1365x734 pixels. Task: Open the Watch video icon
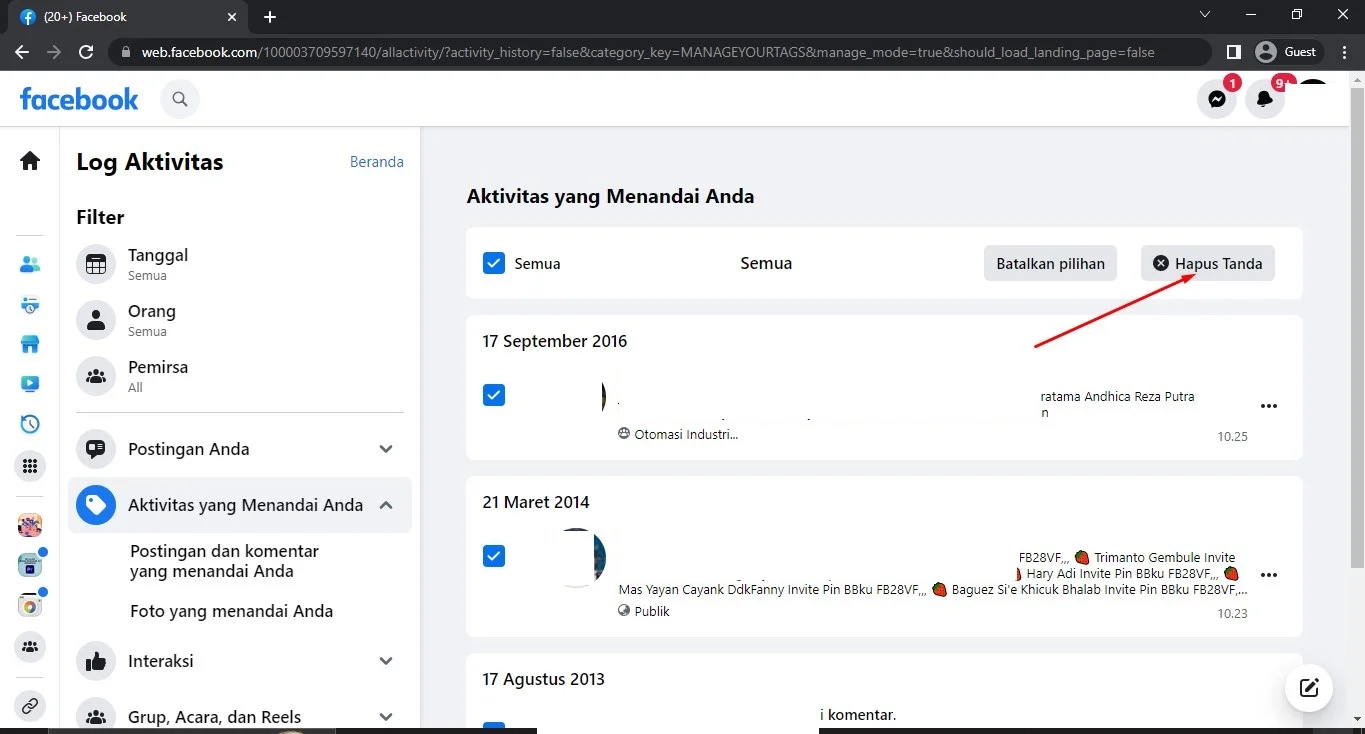tap(30, 384)
